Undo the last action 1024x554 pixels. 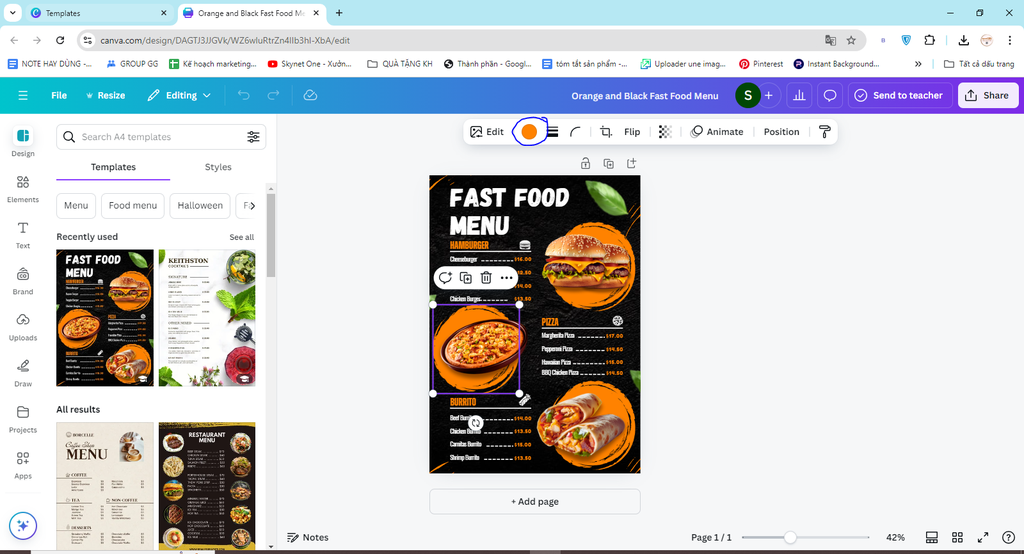tap(244, 95)
